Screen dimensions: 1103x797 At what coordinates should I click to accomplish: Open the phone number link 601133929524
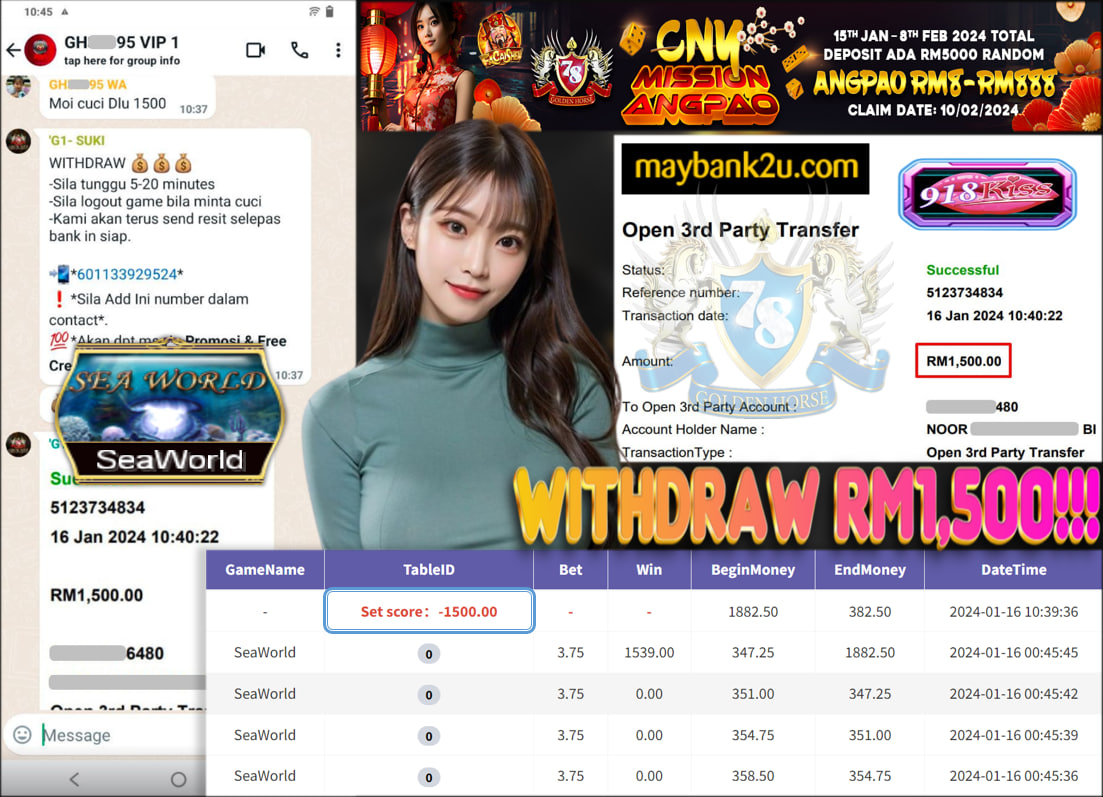click(x=127, y=274)
